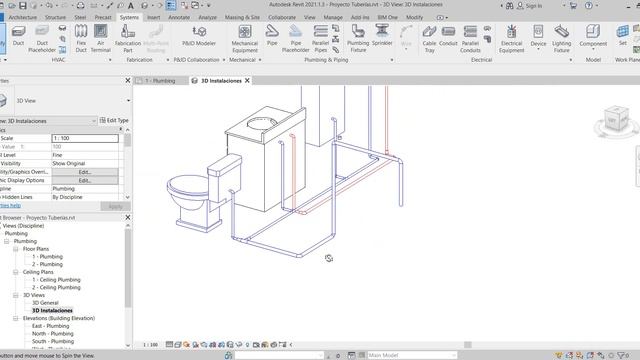
Task: Click the ViewCube in the 3D view
Action: pos(616,119)
